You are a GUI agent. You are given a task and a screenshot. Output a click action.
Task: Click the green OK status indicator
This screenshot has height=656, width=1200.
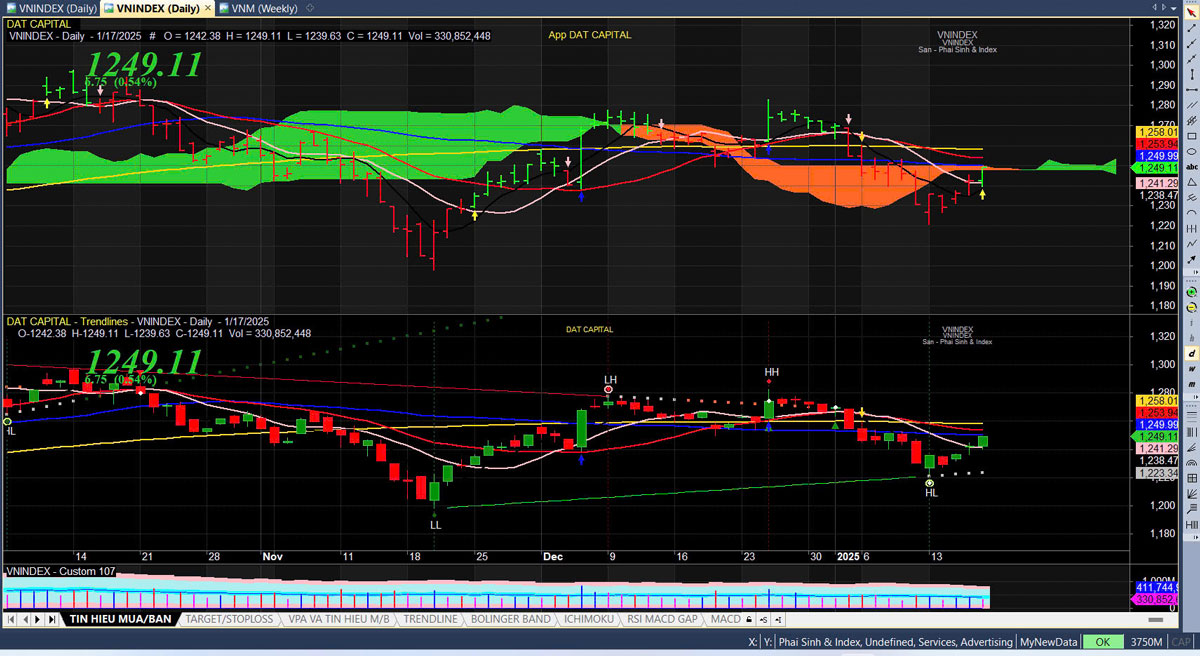pos(1102,642)
